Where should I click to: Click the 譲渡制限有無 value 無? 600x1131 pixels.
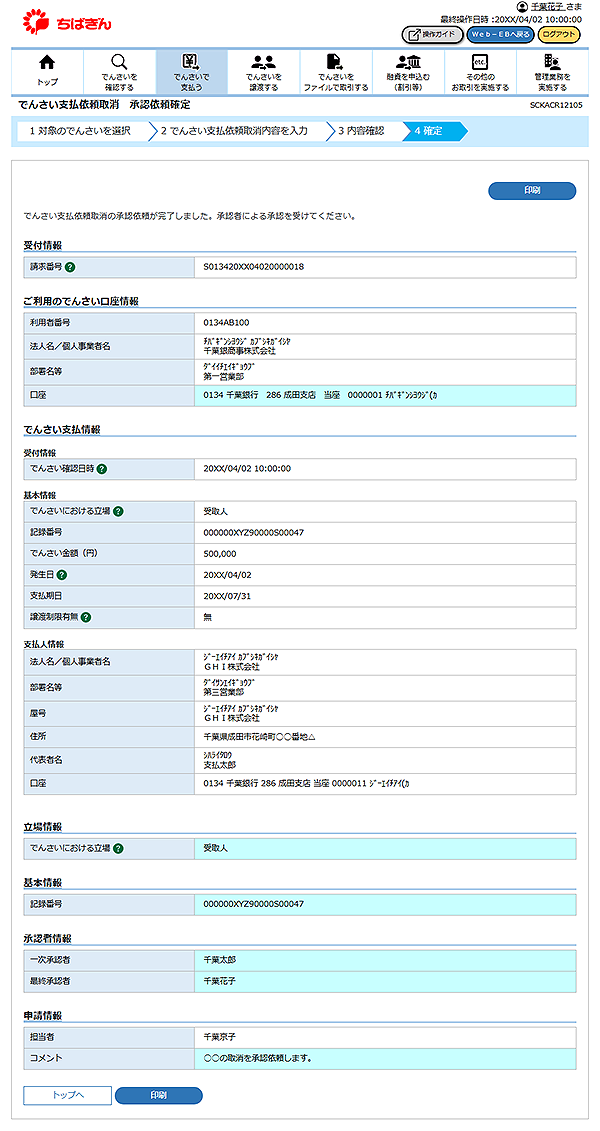(x=208, y=617)
